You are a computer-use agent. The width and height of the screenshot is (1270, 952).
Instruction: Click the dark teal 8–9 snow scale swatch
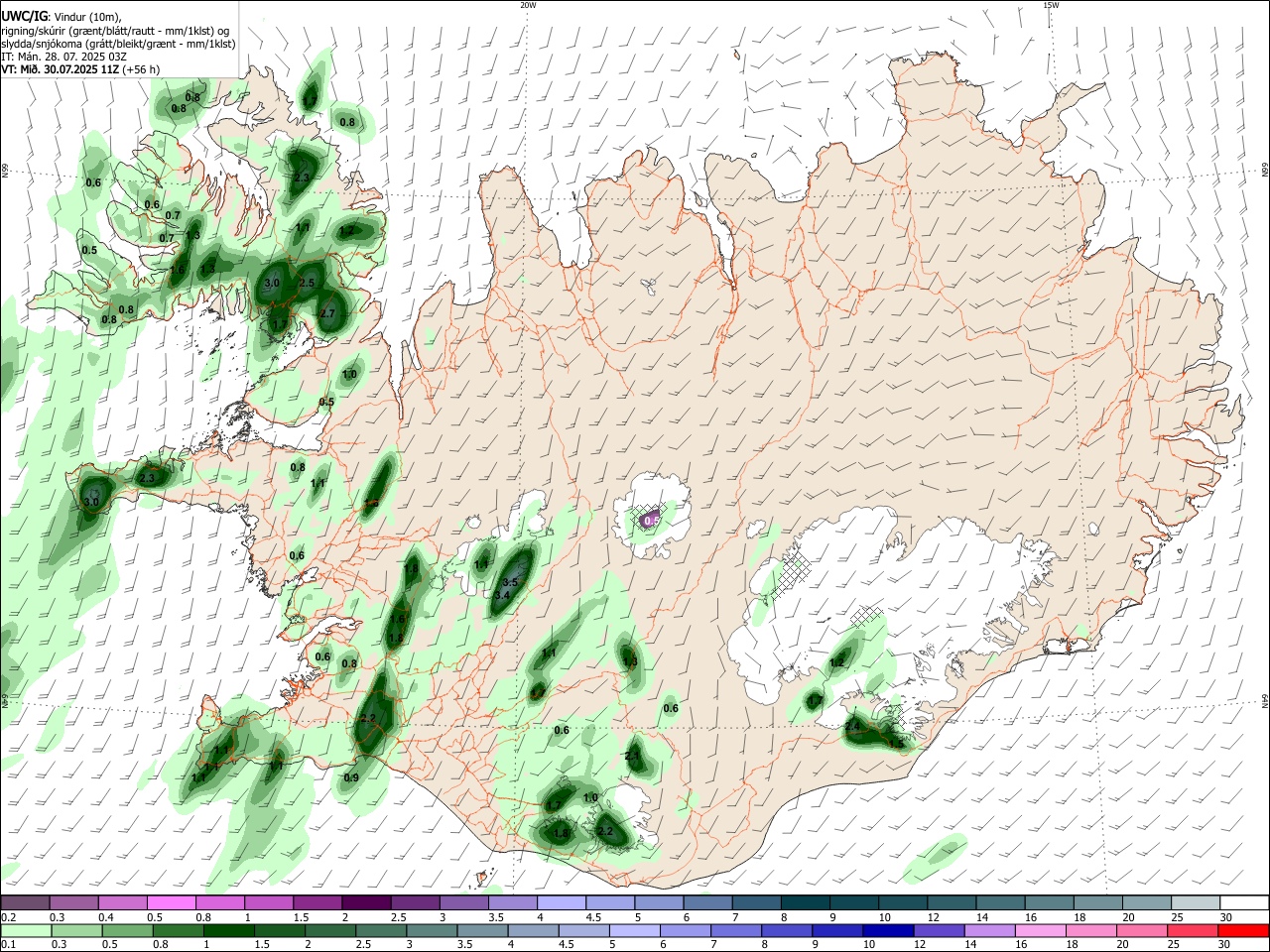click(806, 902)
